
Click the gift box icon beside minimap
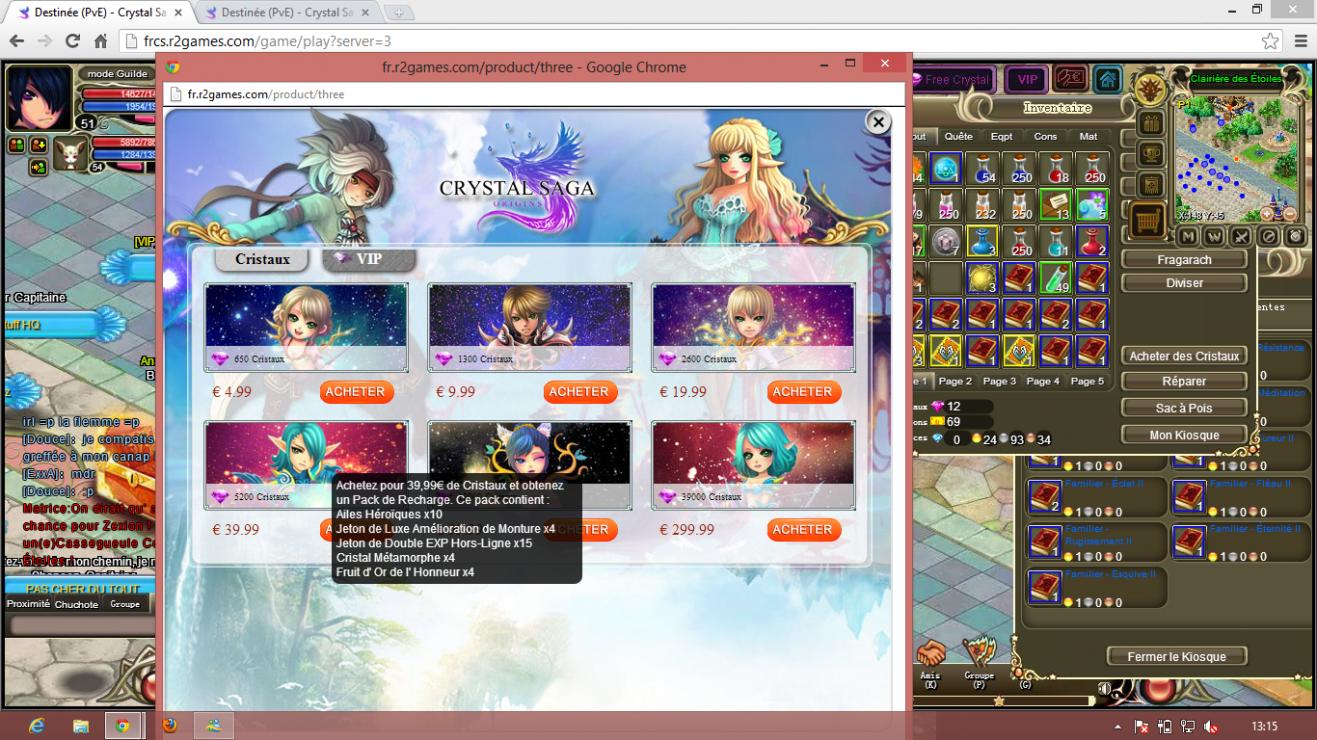pyautogui.click(x=1151, y=123)
